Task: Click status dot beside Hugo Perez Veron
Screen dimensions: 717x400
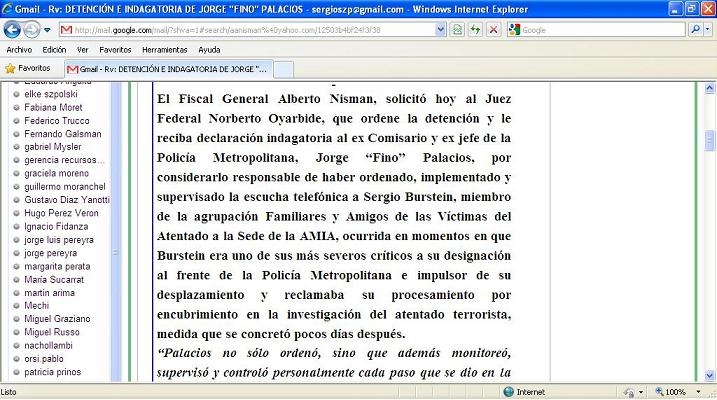Action: 16,213
